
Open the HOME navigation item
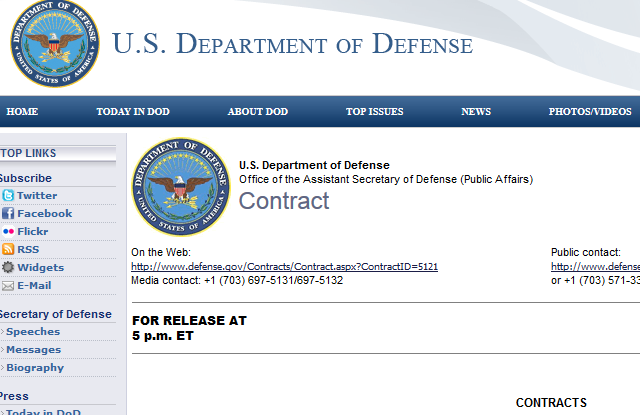[22, 112]
